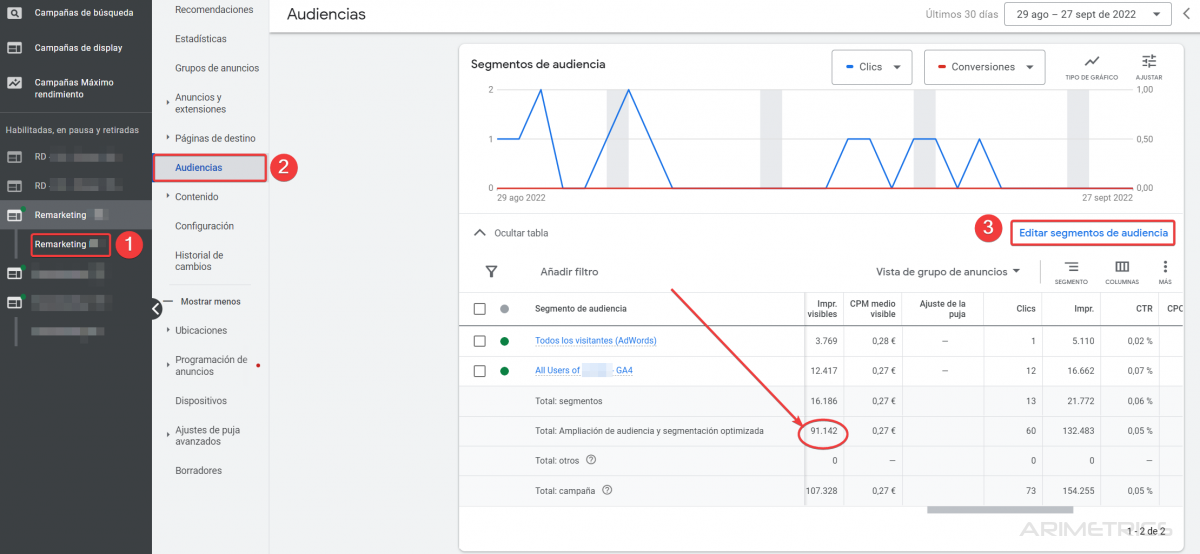This screenshot has height=554, width=1200.
Task: Sort by Ajuste de la puja column
Action: pyautogui.click(x=942, y=309)
